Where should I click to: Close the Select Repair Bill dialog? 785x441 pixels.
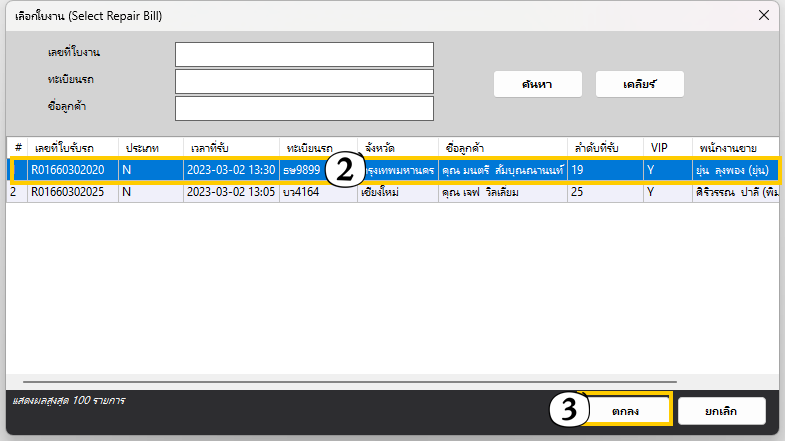763,15
